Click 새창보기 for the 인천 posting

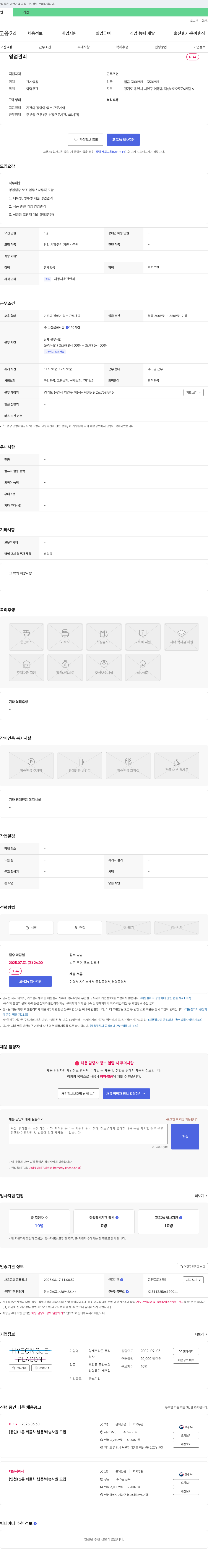coord(186,1491)
